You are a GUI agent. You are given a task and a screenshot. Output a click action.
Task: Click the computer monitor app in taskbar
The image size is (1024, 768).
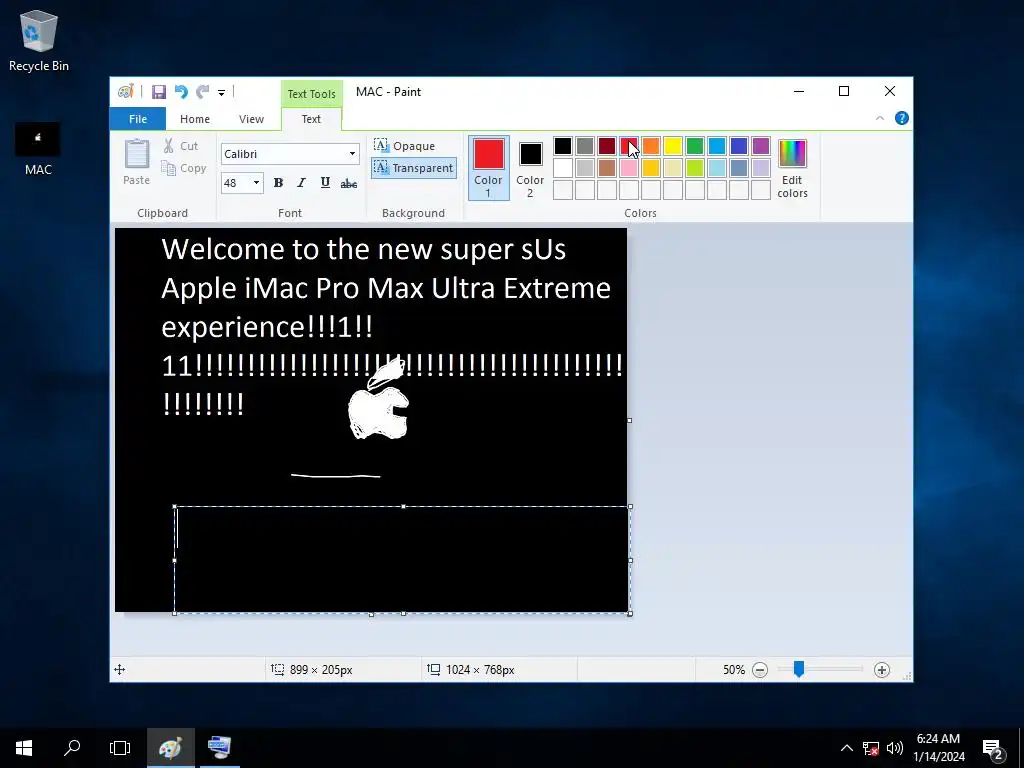219,748
